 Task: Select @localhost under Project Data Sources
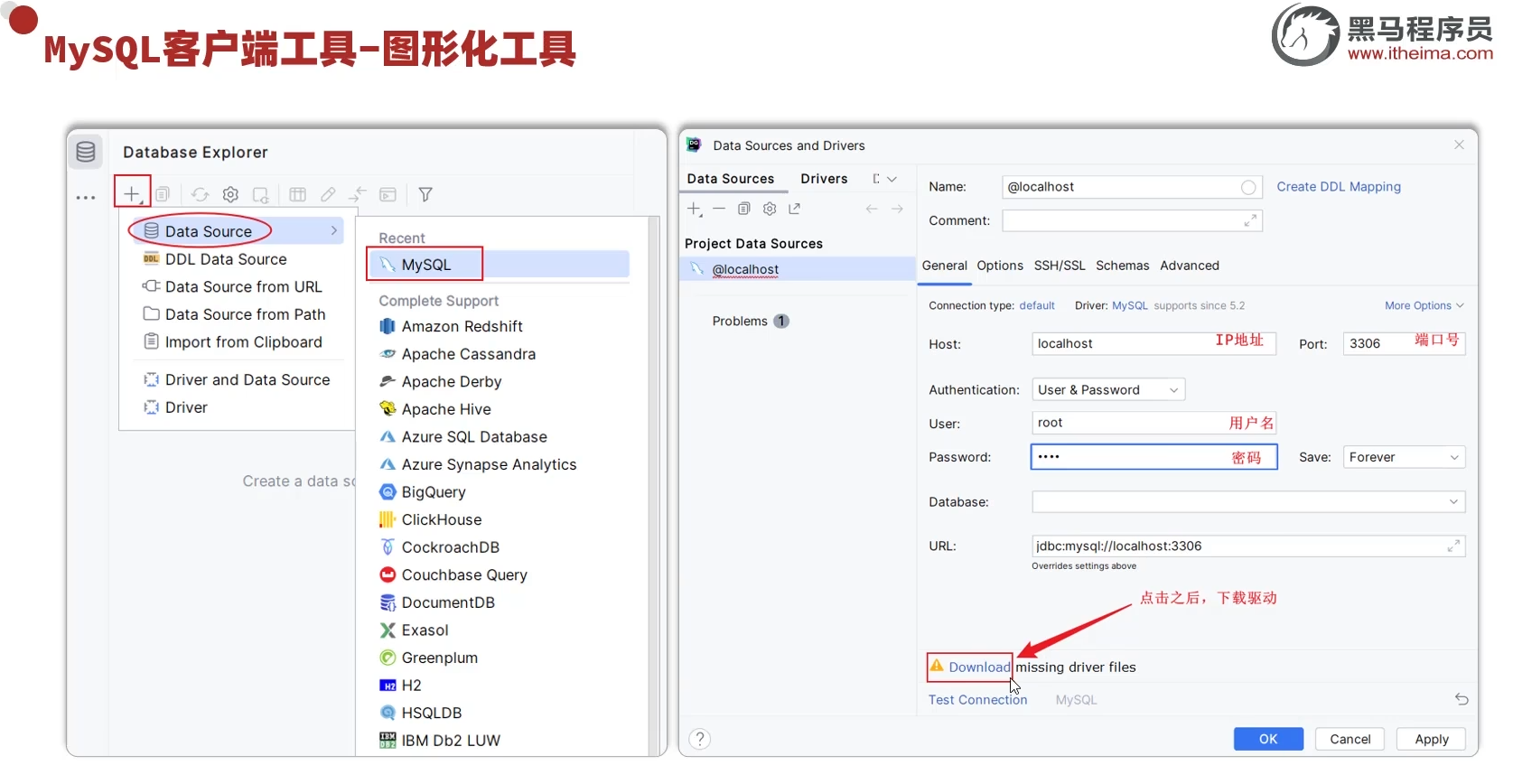[797, 269]
